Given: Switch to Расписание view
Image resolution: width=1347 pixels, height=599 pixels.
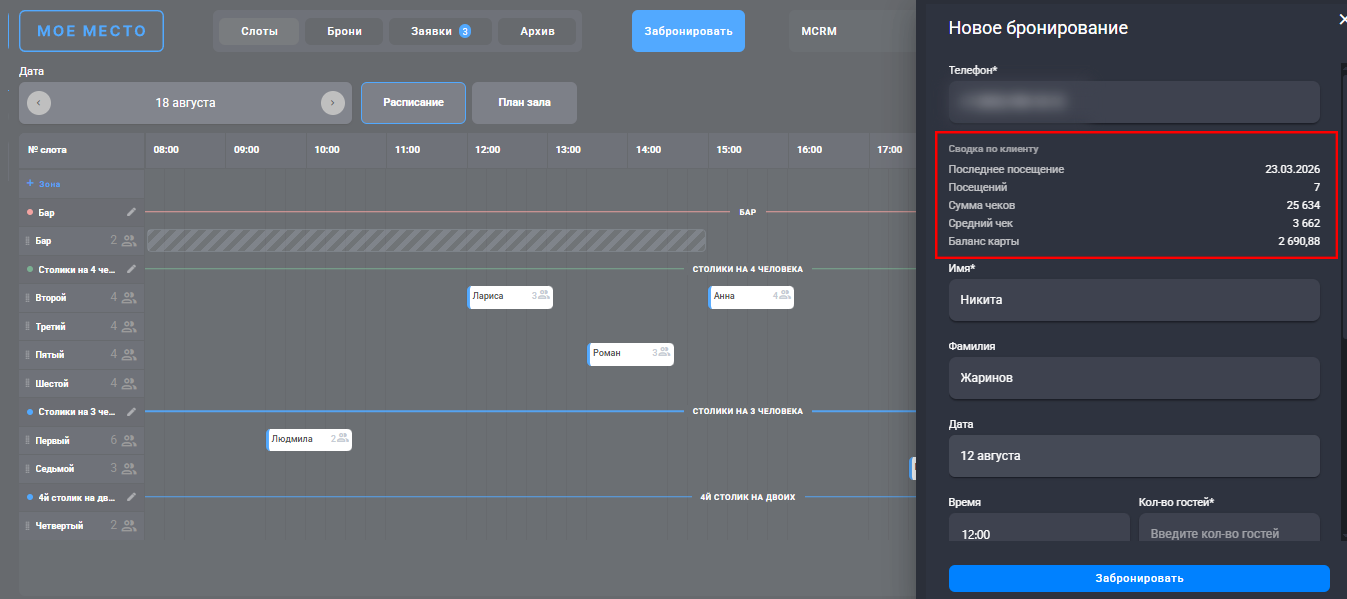Looking at the screenshot, I should 413,103.
